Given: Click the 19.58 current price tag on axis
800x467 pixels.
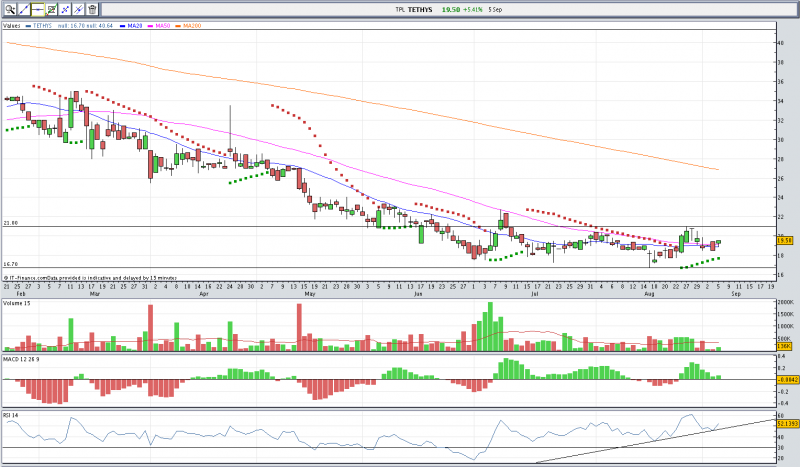Looking at the screenshot, I should click(x=784, y=240).
